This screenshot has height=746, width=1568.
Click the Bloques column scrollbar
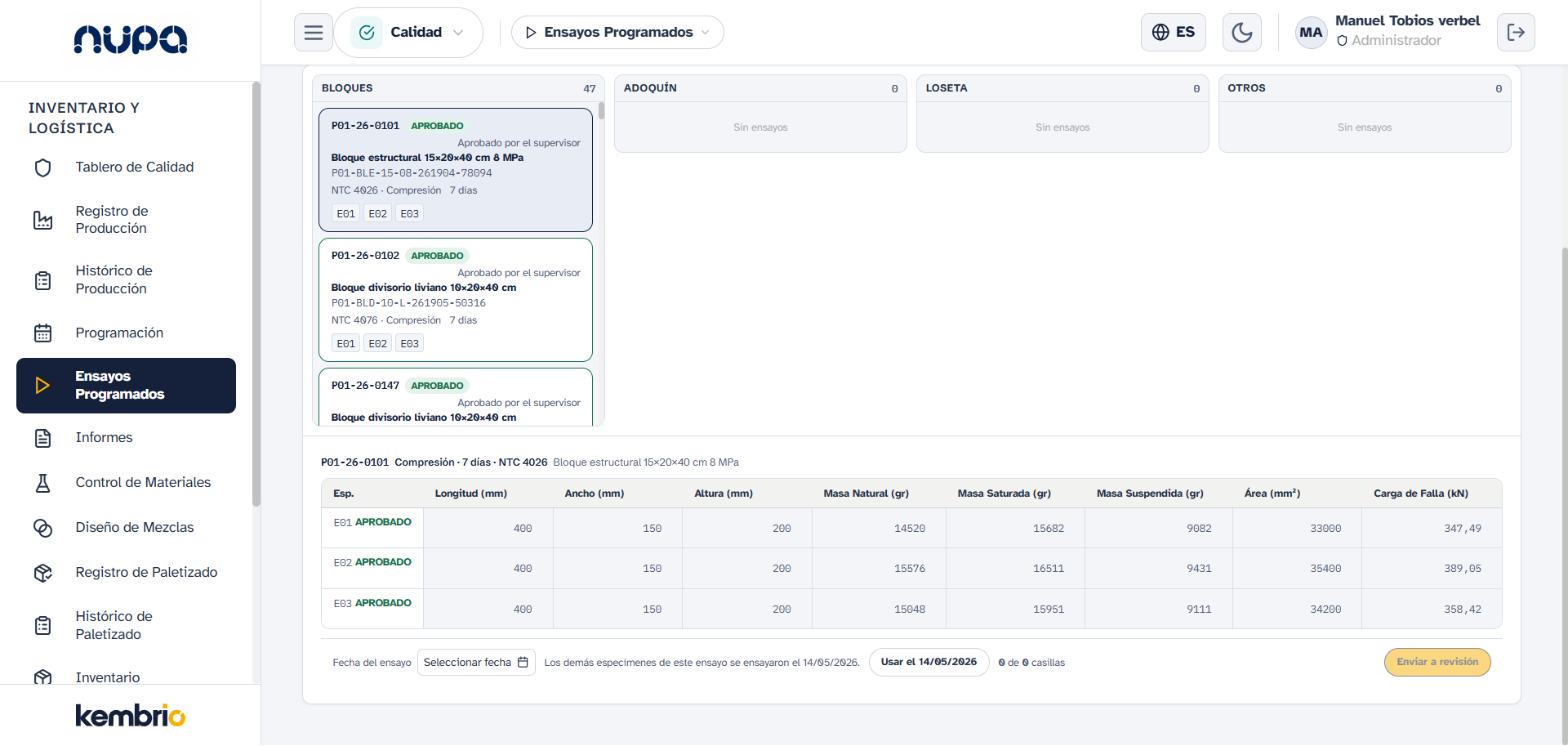click(601, 110)
